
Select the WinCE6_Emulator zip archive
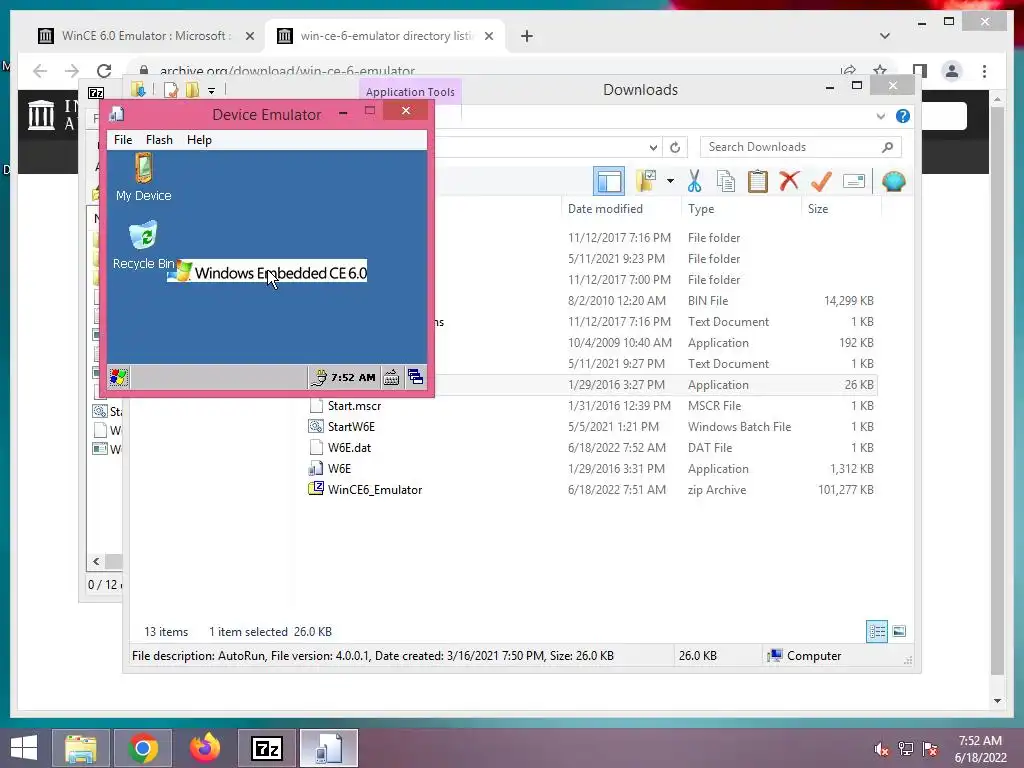pos(374,489)
